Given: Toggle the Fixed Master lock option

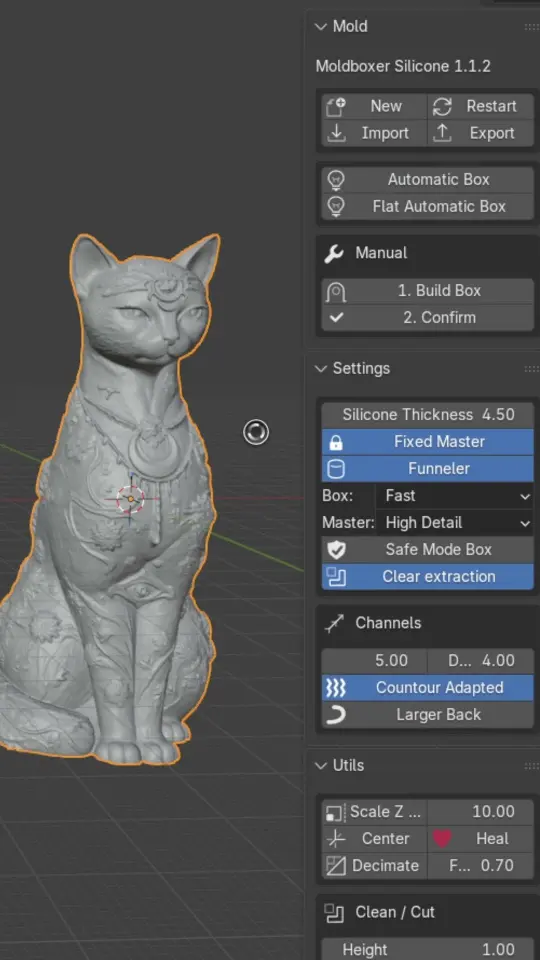Looking at the screenshot, I should (x=427, y=442).
